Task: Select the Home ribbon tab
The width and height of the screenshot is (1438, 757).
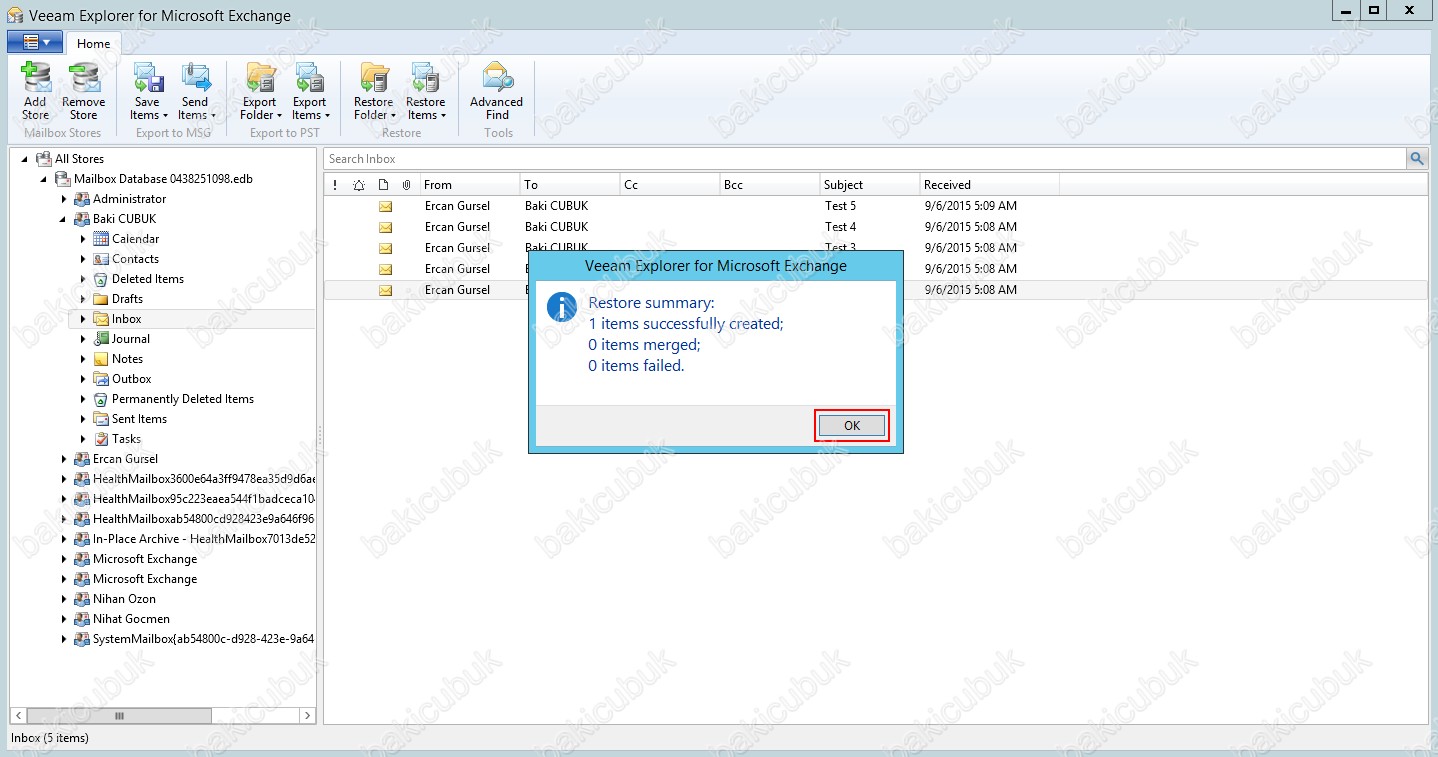Action: 94,43
